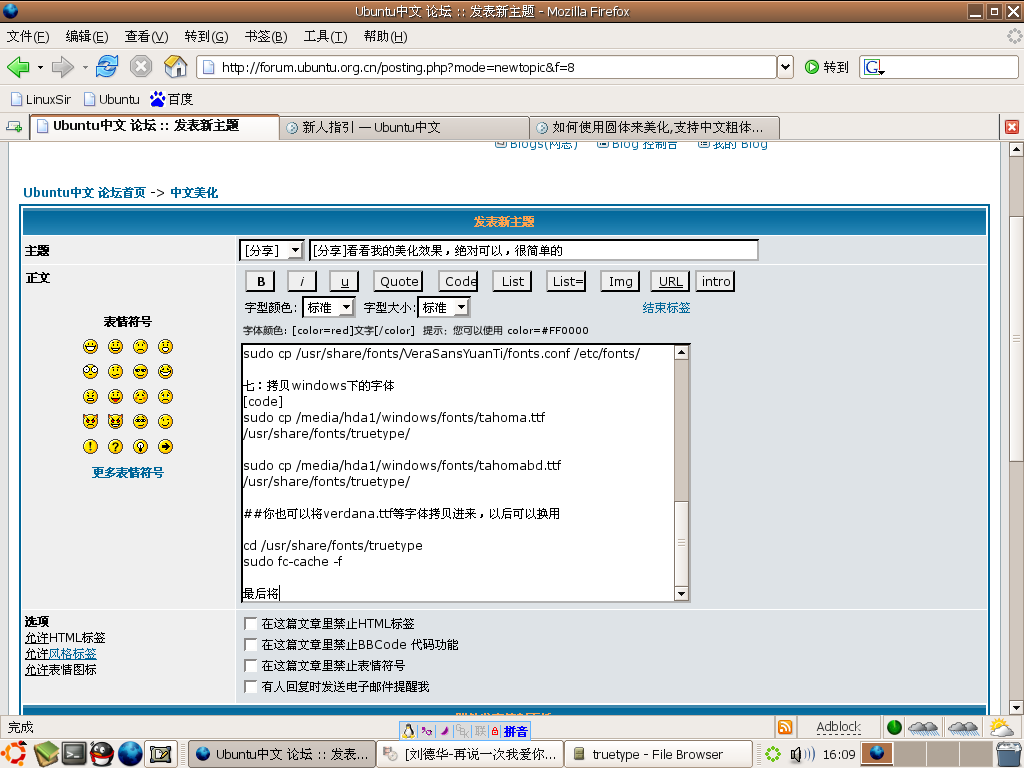Switch to truetype - File Browser window

pos(658,754)
